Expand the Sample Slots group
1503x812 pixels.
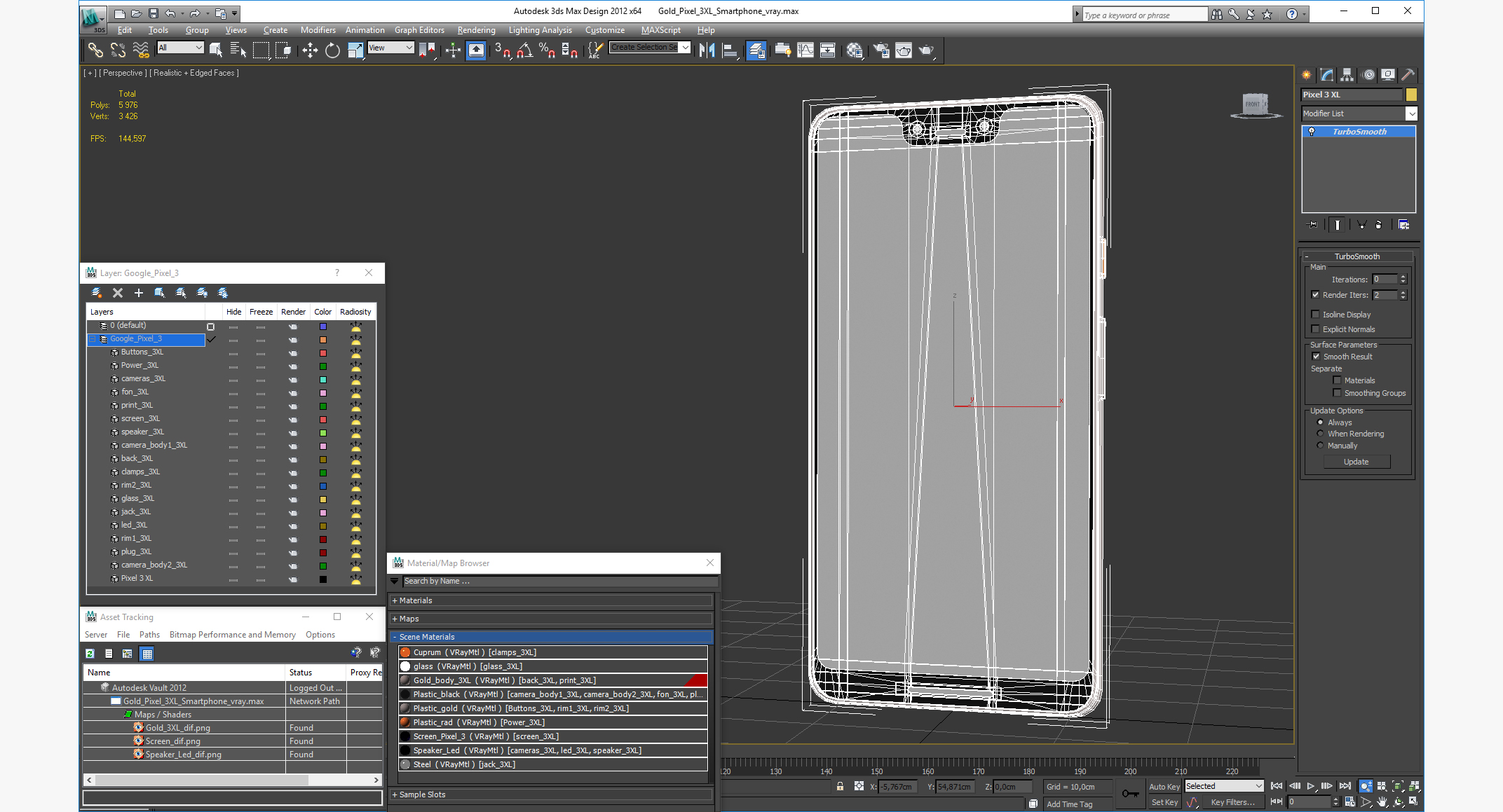[552, 794]
